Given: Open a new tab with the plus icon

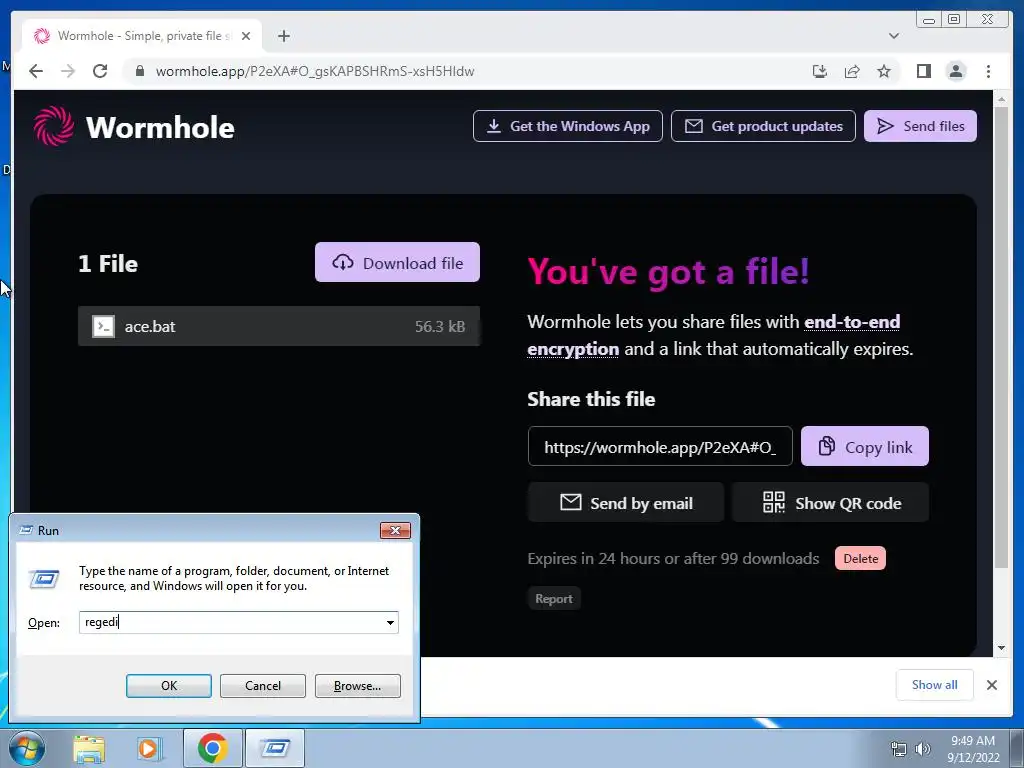Looking at the screenshot, I should tap(283, 36).
